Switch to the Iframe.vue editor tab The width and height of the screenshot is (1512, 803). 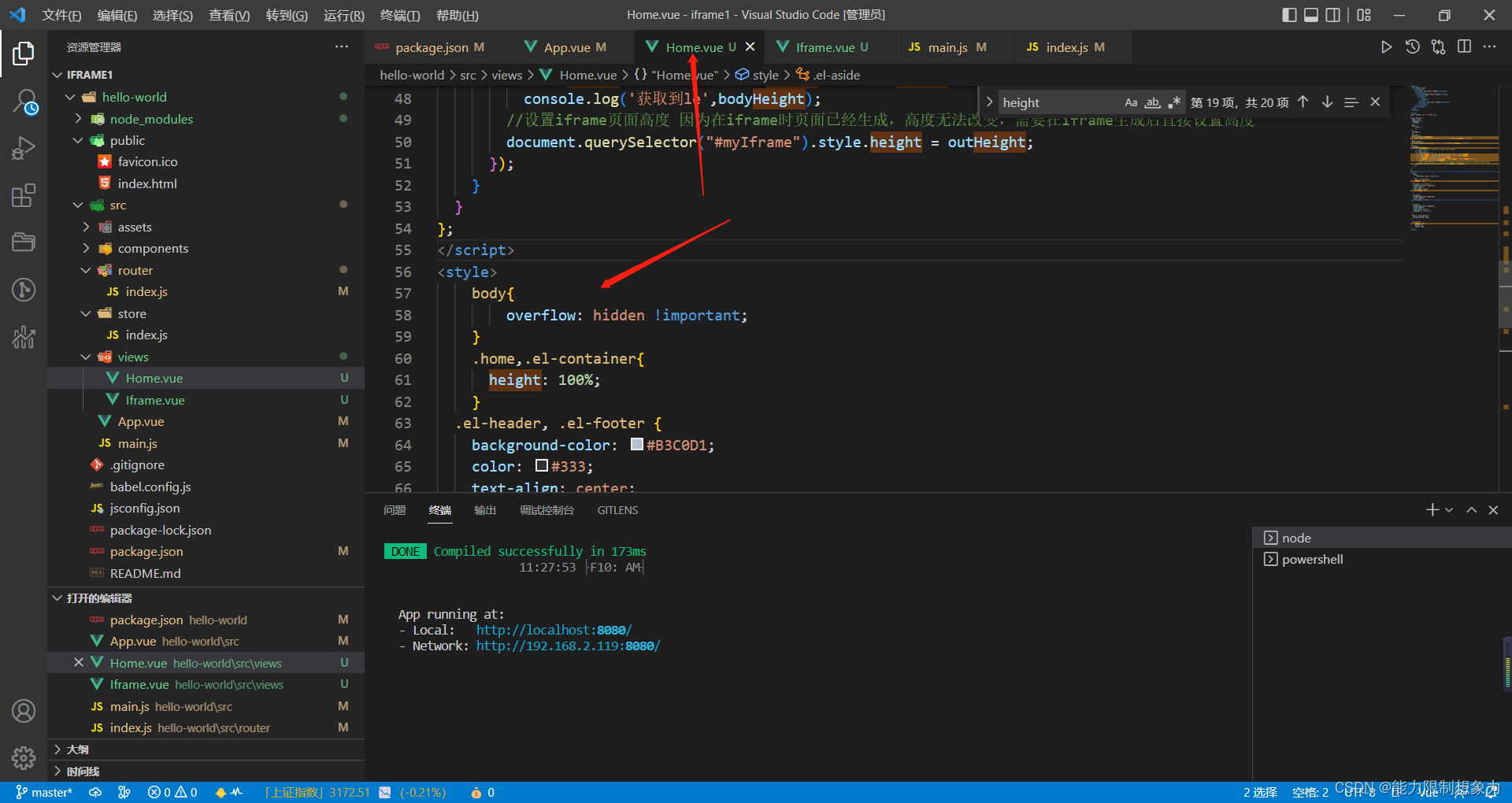coord(832,47)
